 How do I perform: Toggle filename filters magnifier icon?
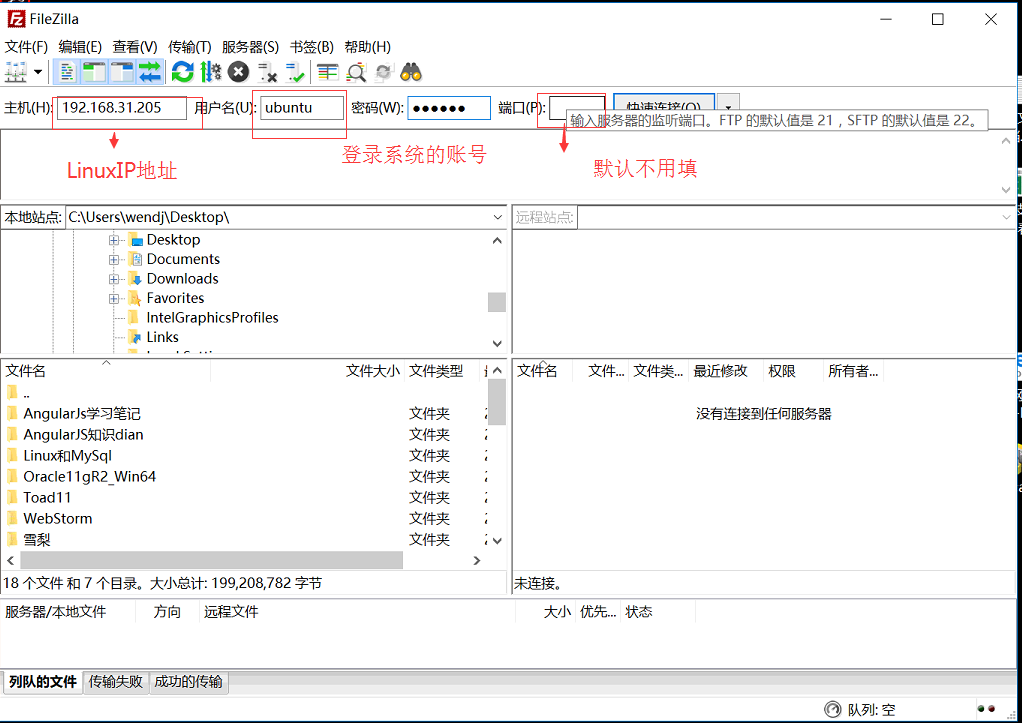tap(356, 72)
